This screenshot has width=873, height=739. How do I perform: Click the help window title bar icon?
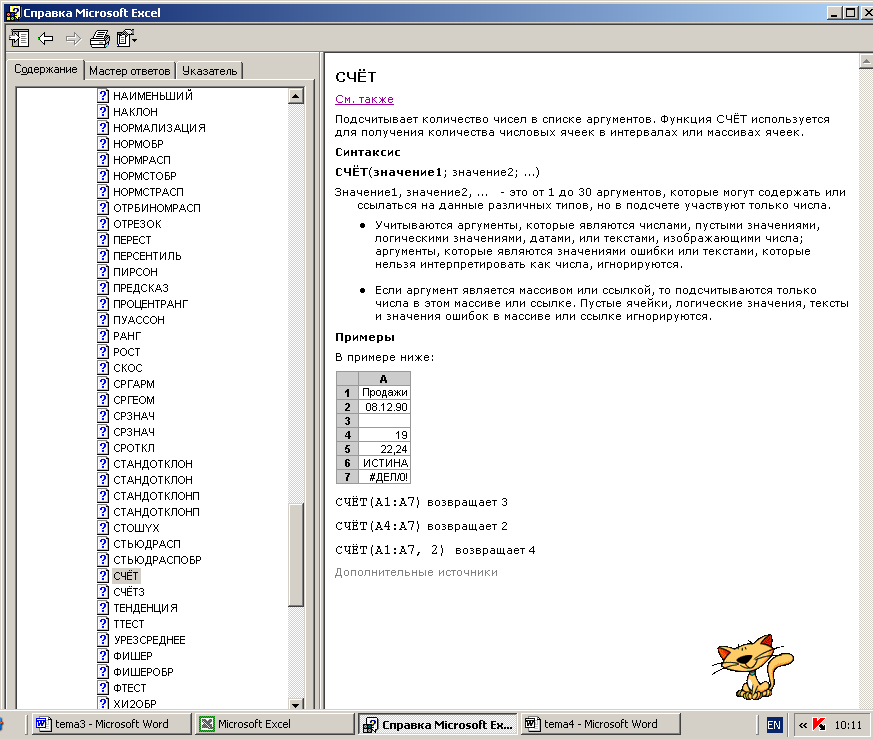[x=12, y=13]
